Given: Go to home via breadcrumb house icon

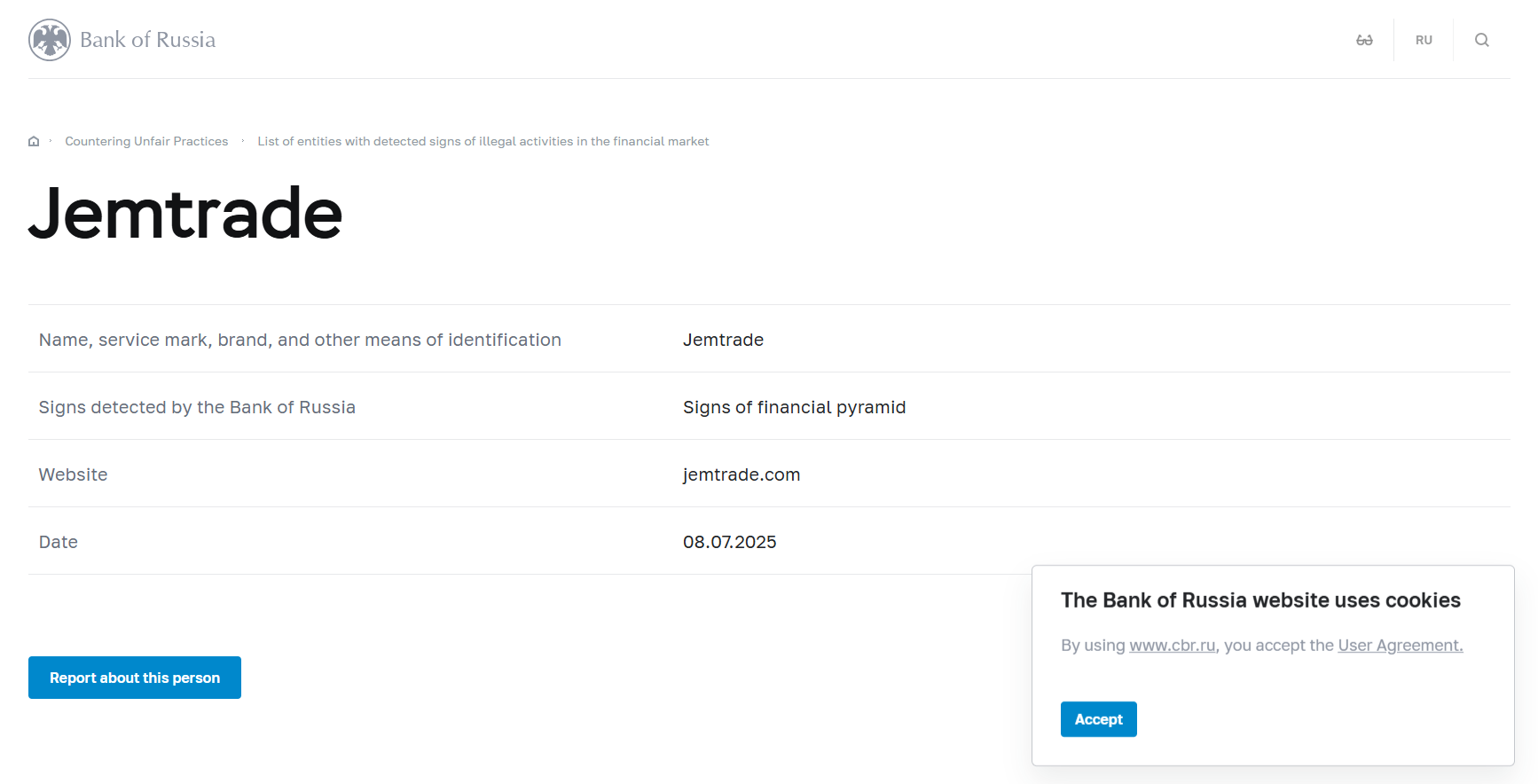Looking at the screenshot, I should 34,141.
